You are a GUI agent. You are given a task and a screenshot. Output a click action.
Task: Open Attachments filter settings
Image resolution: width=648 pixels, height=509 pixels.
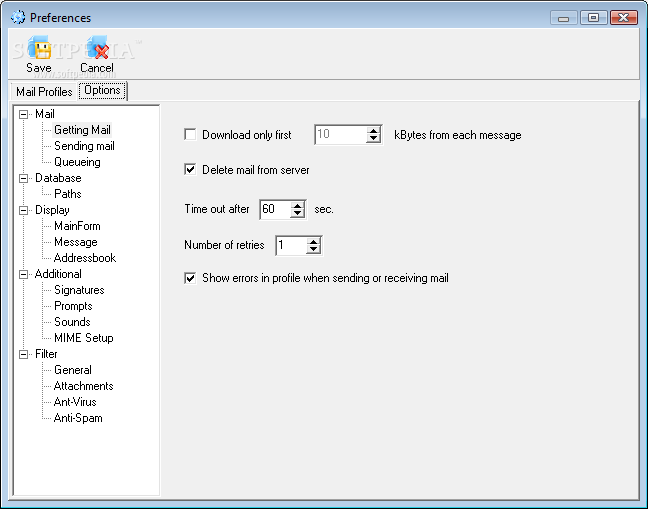pyautogui.click(x=83, y=386)
